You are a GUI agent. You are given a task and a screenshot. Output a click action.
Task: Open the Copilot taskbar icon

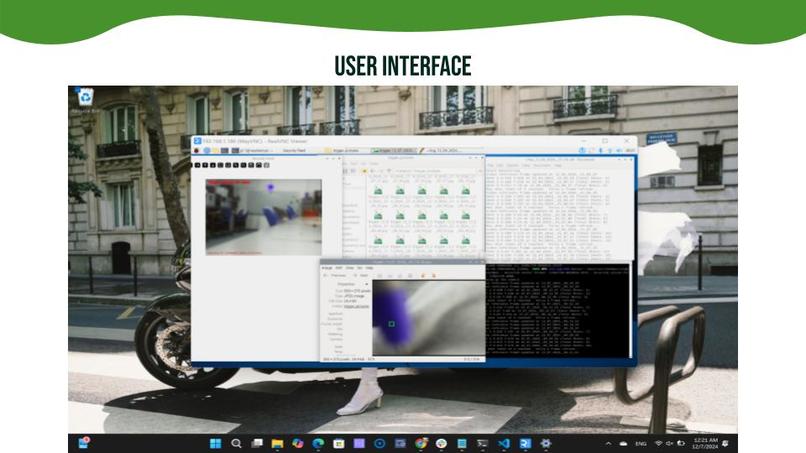pos(298,443)
